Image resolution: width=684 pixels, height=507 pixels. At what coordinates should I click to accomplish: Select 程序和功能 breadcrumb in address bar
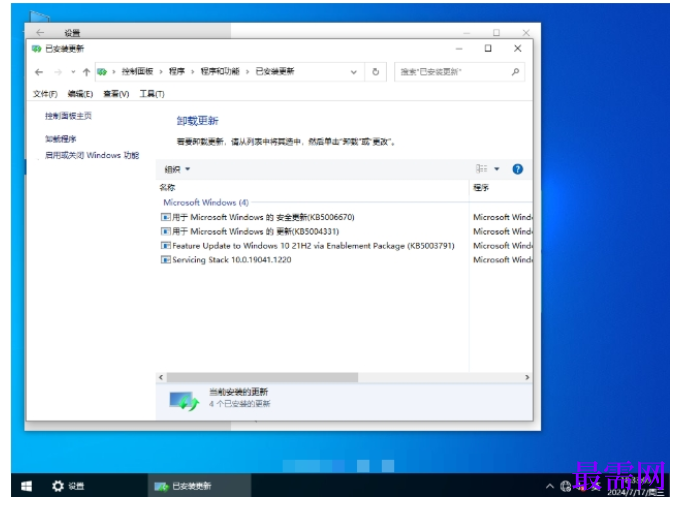220,71
